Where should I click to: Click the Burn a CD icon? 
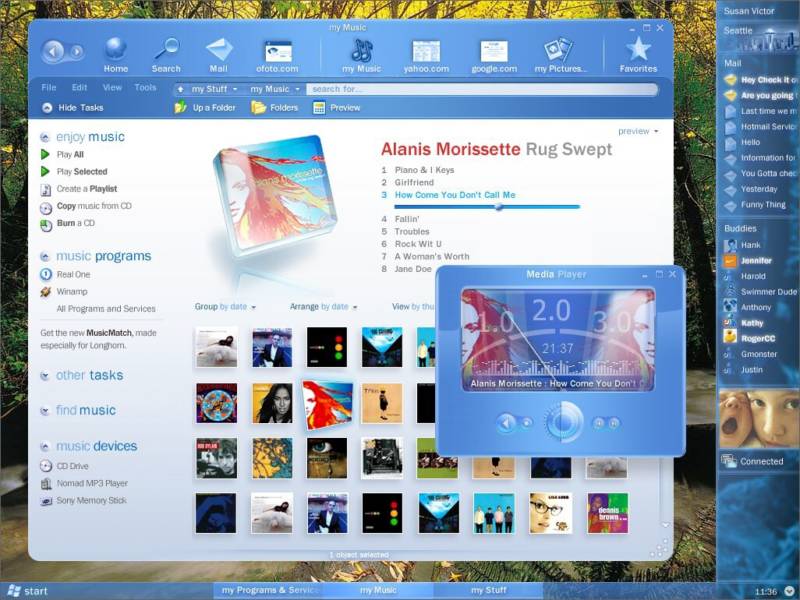click(46, 225)
